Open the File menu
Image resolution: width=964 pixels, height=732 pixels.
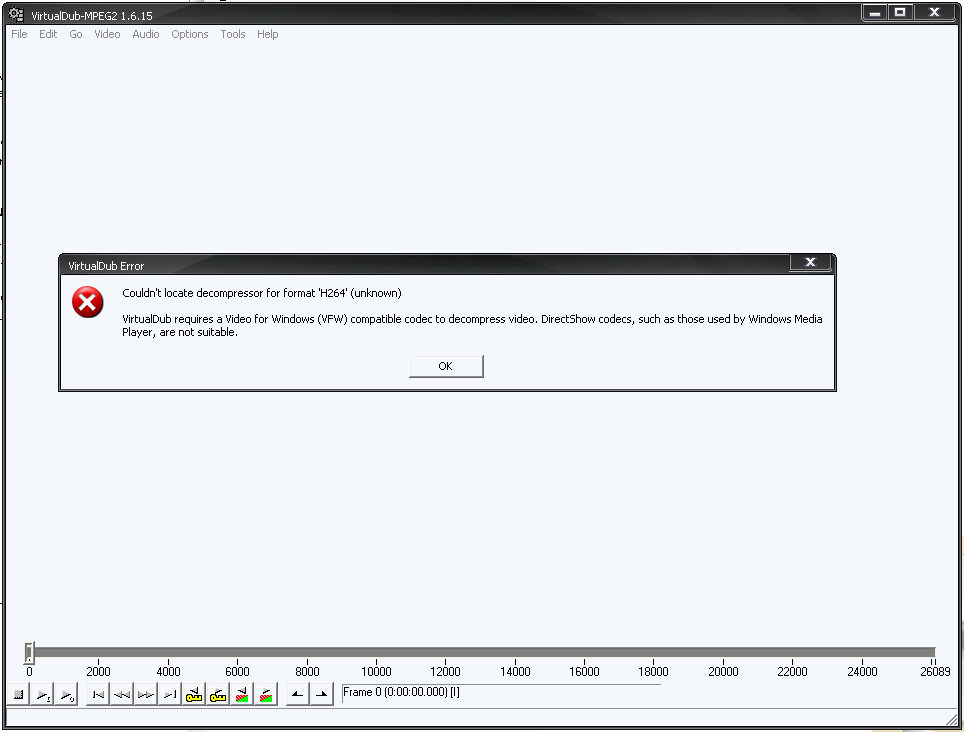(x=19, y=34)
